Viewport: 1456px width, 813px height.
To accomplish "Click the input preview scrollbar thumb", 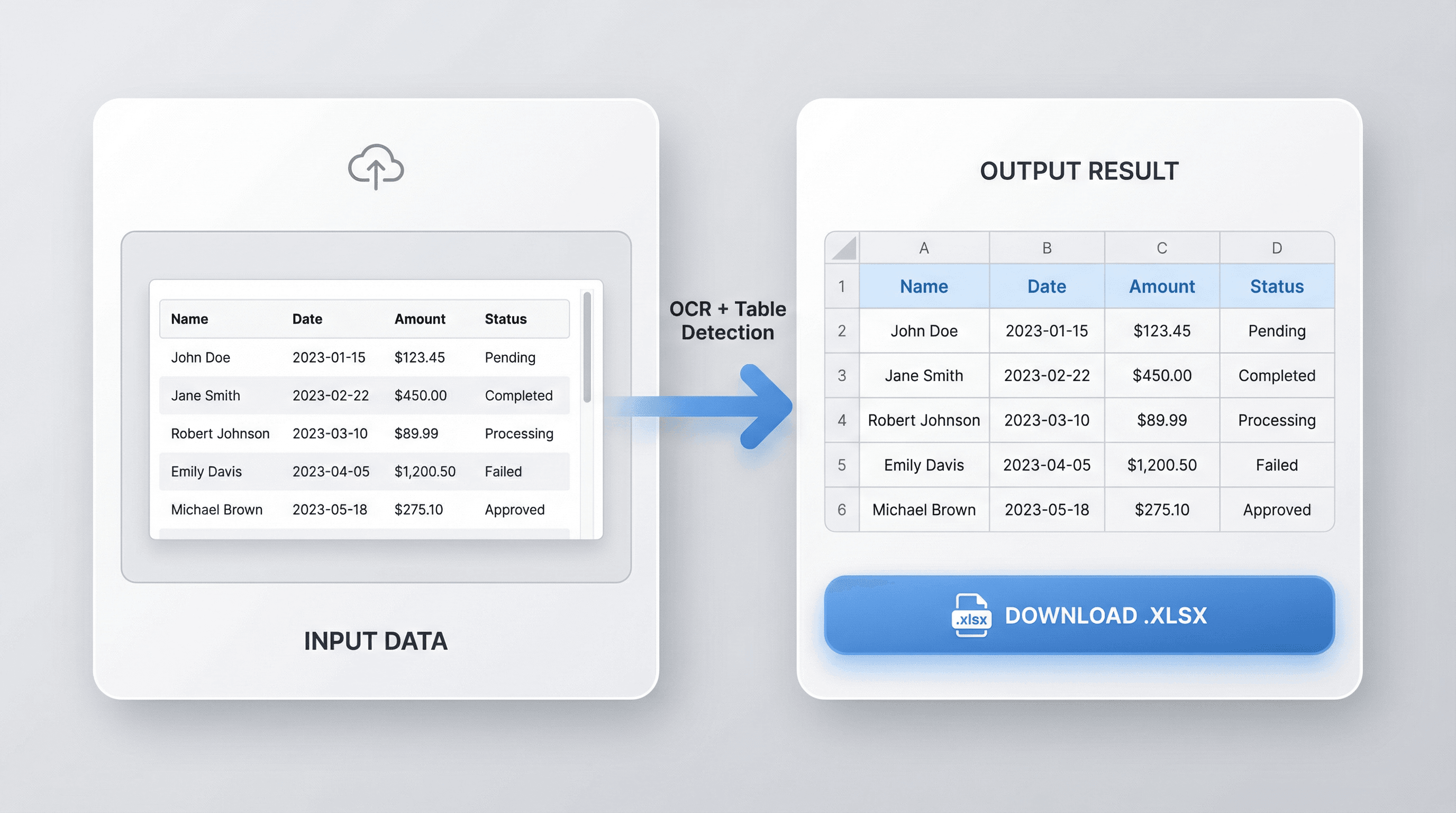I will [587, 346].
